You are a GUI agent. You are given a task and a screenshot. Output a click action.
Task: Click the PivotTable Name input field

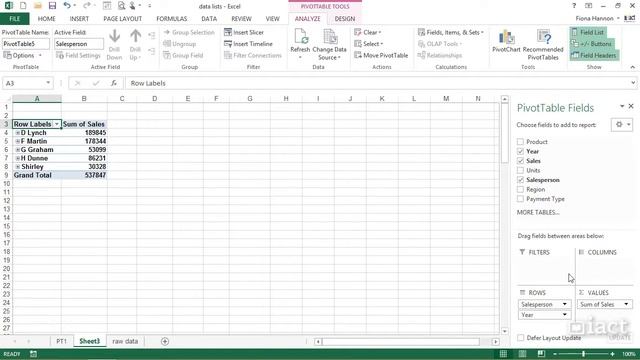click(x=26, y=44)
